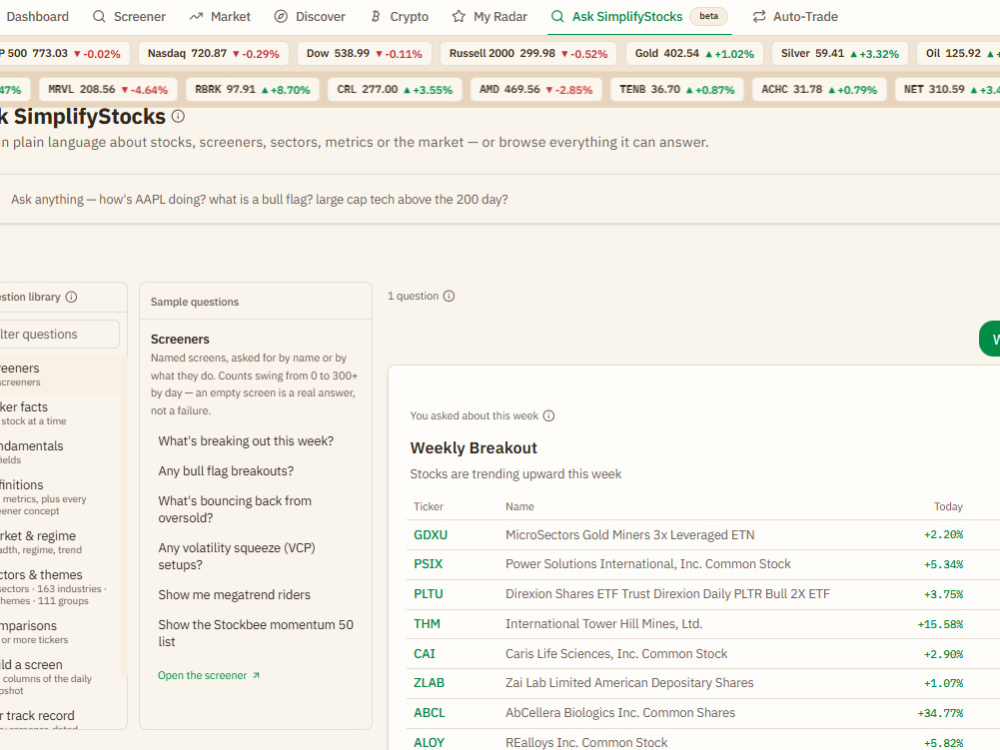The image size is (1000, 750).
Task: Click the Market trend-line icon
Action: tap(196, 17)
